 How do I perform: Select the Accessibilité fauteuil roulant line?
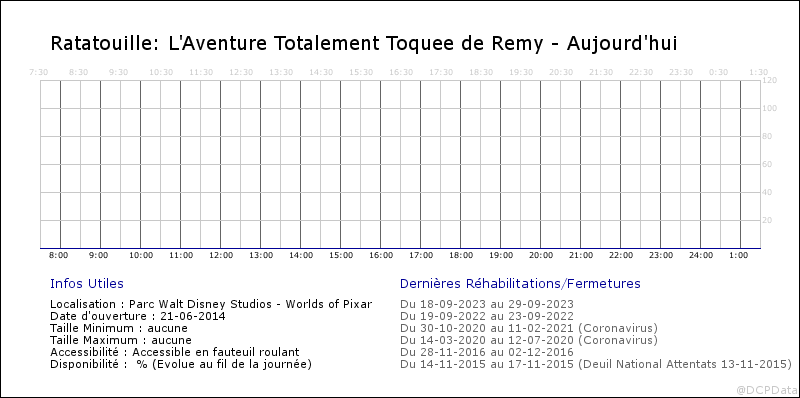(x=174, y=352)
